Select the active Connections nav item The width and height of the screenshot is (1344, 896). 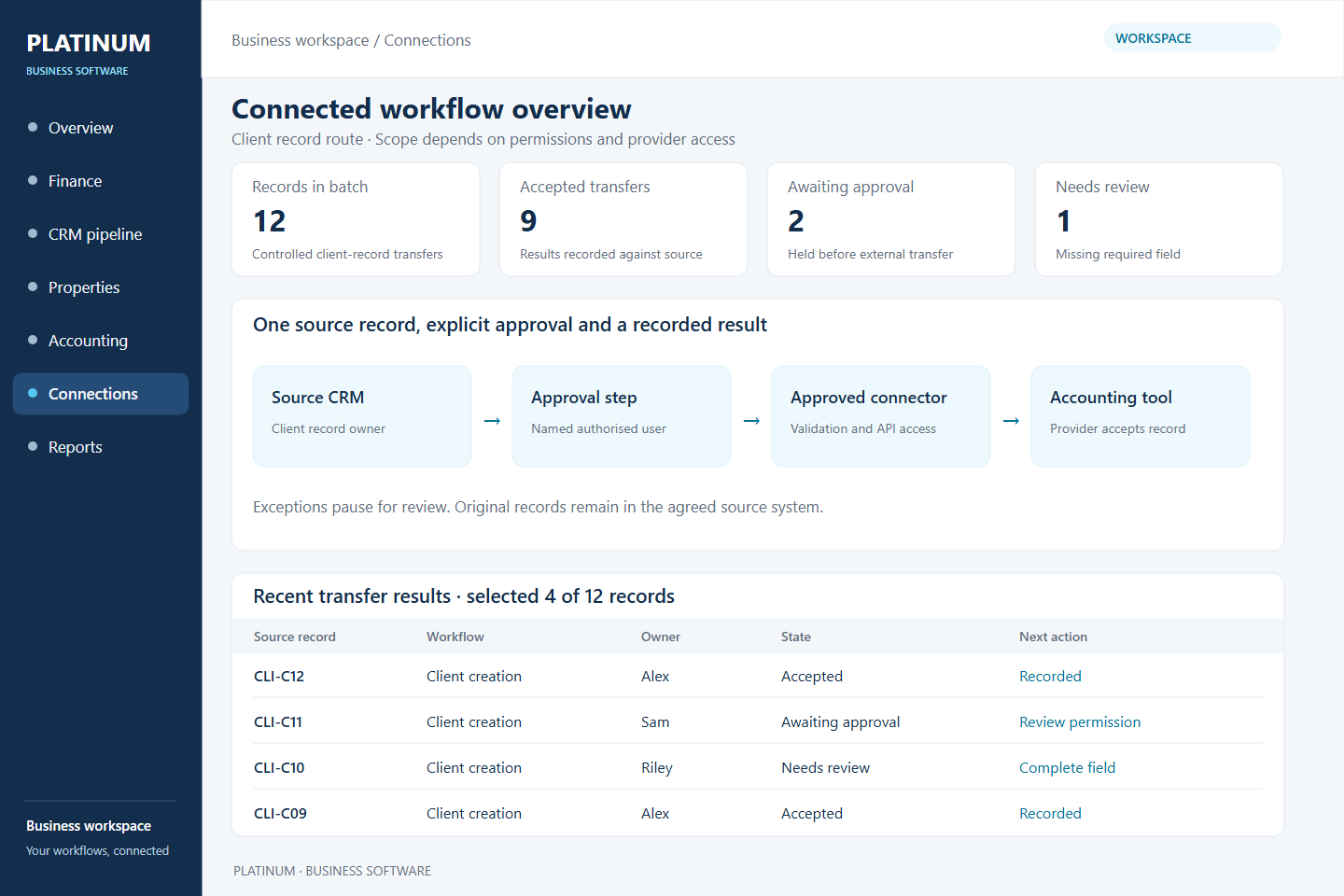[101, 394]
